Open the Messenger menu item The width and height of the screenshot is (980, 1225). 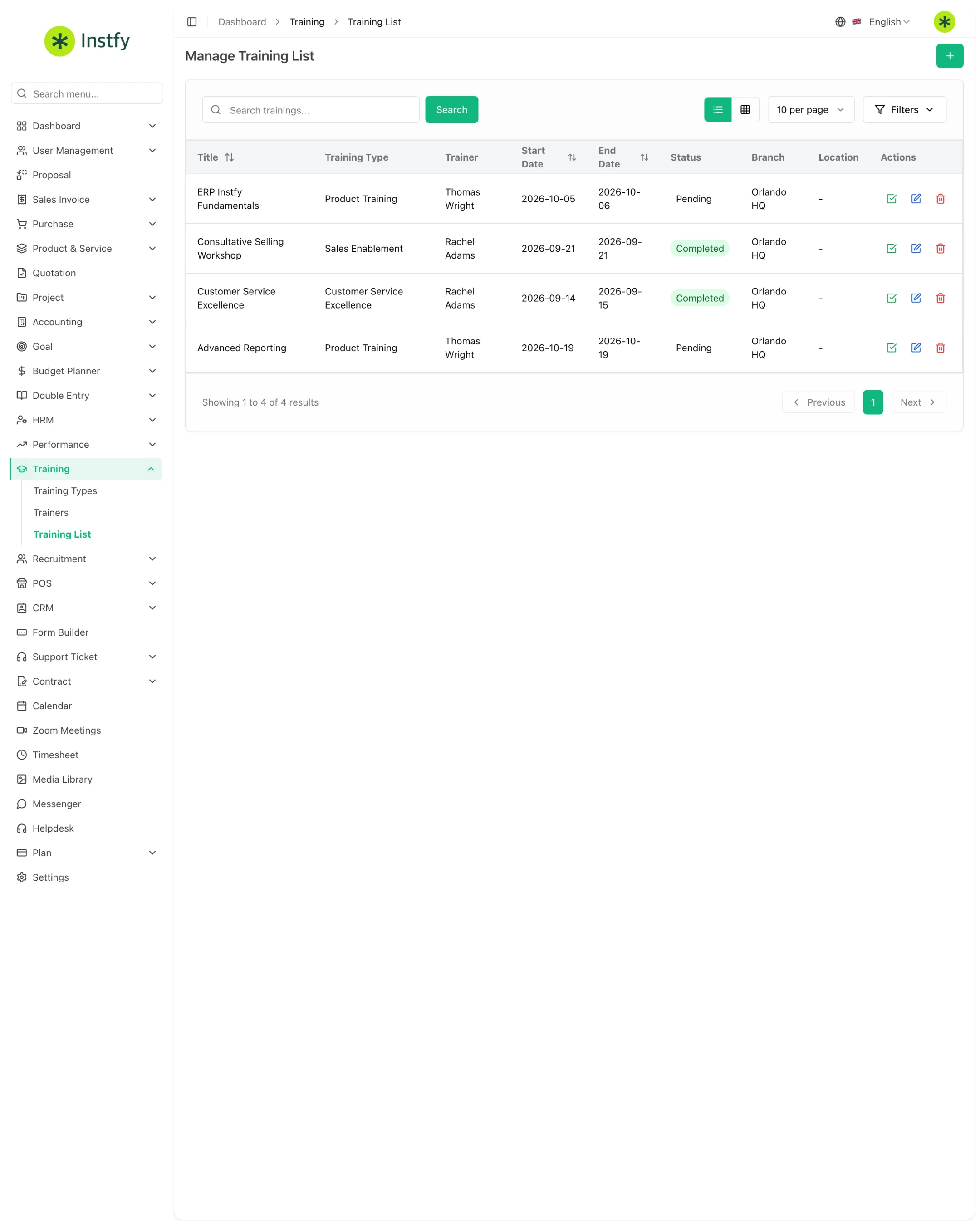click(x=86, y=804)
